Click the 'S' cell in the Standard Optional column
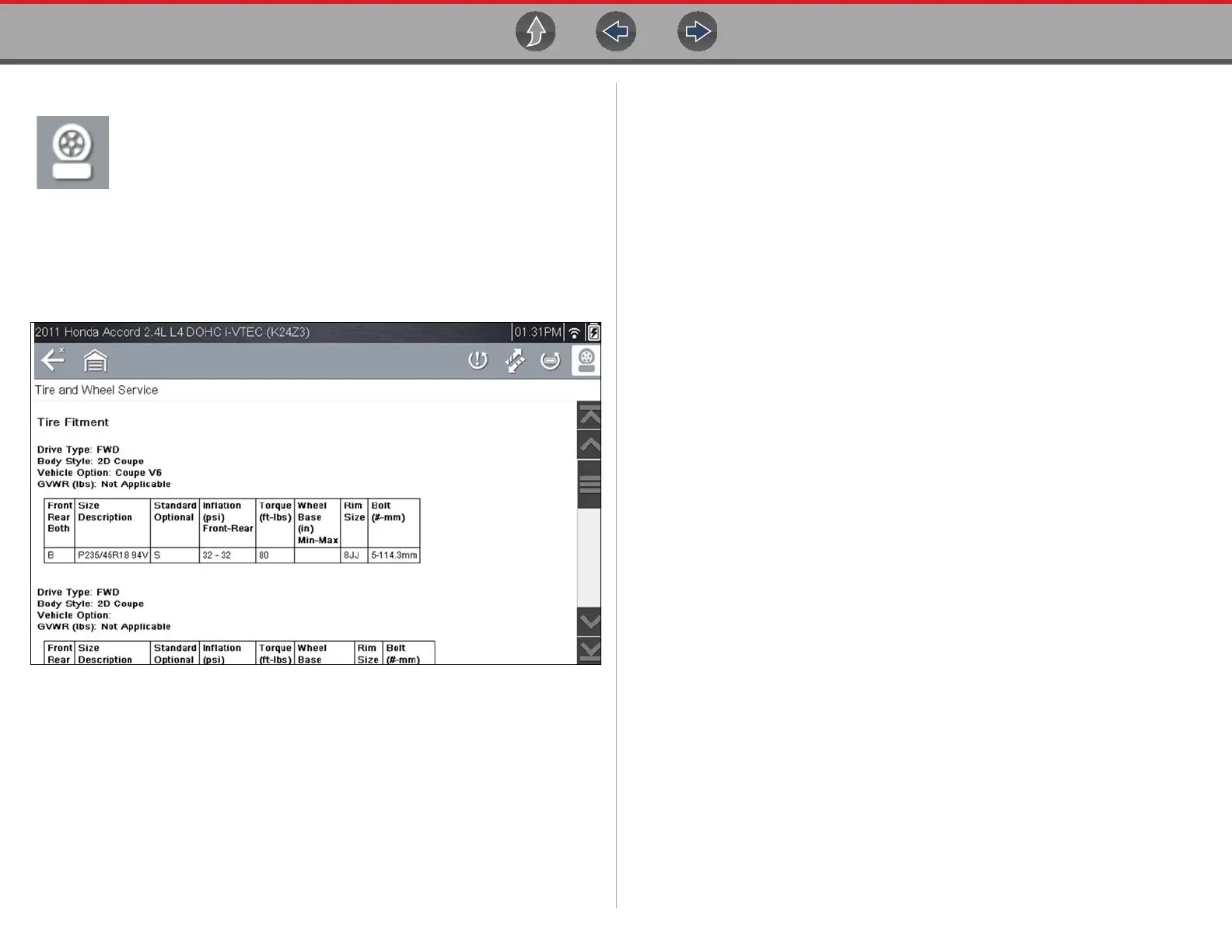This screenshot has height=952, width=1232. click(x=175, y=555)
